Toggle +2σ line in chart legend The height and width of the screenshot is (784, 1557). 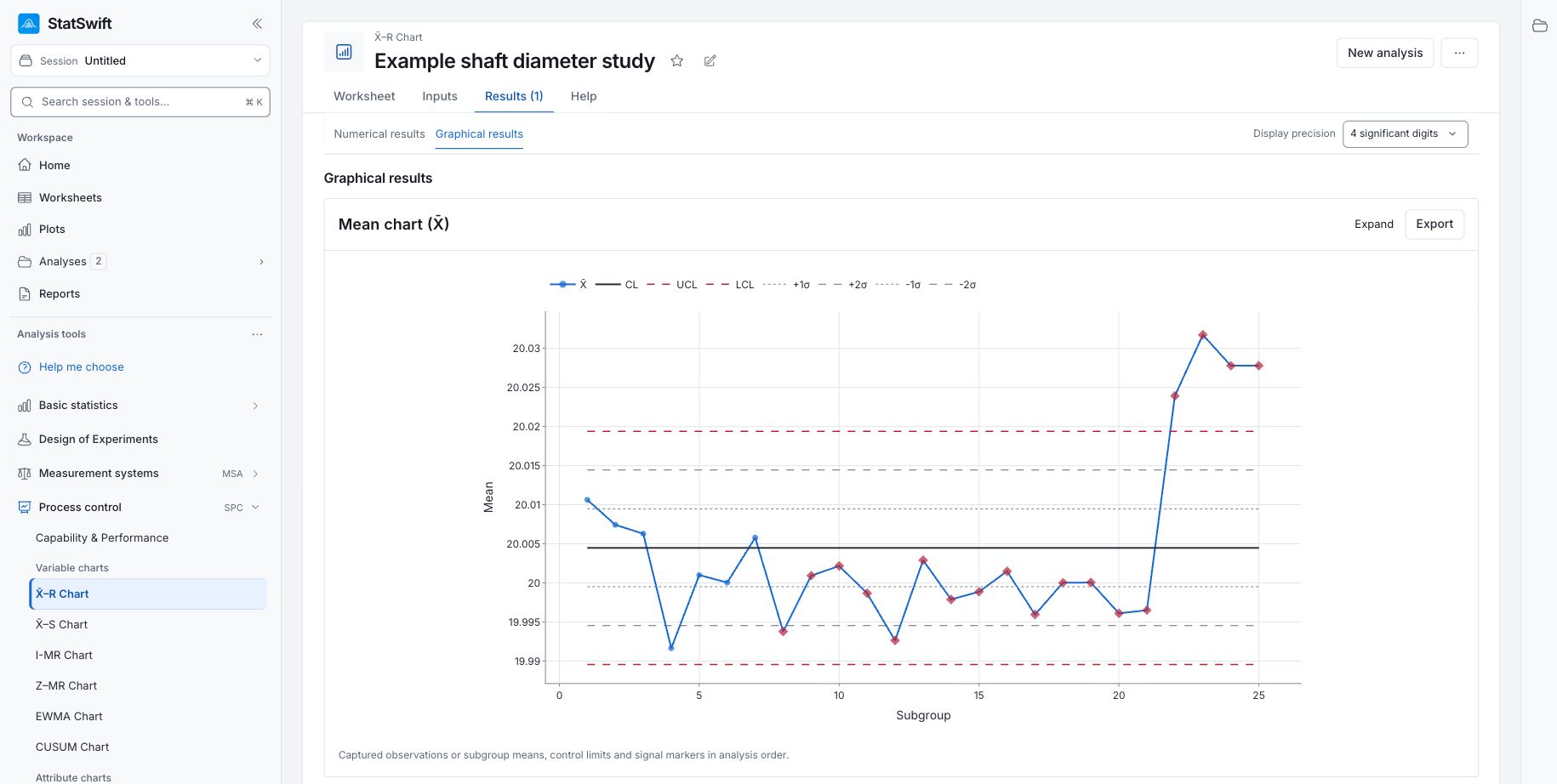click(842, 285)
